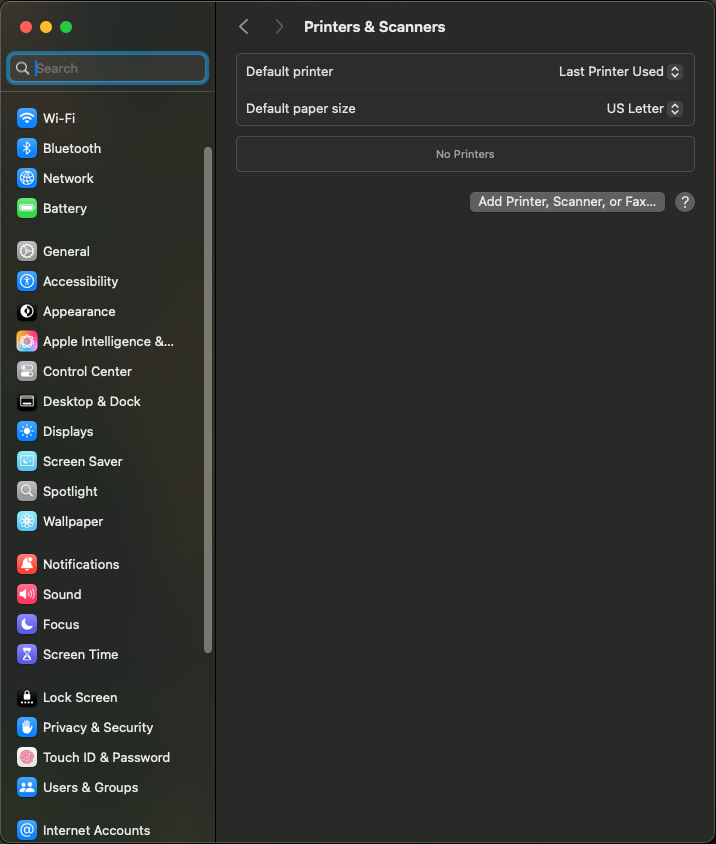This screenshot has width=716, height=844.
Task: Select Wi-Fi label in sidebar
Action: 59,118
